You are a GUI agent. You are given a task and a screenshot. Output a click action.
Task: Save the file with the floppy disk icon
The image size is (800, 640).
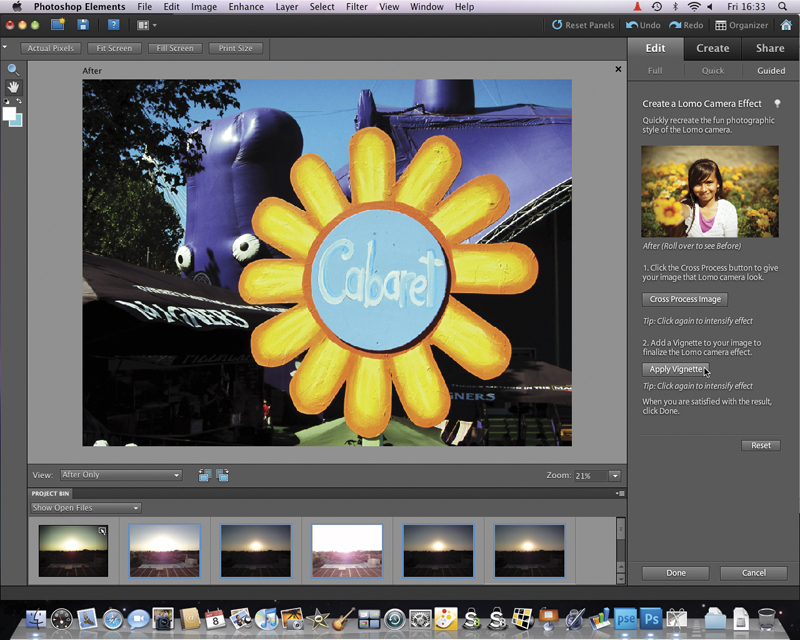83,24
